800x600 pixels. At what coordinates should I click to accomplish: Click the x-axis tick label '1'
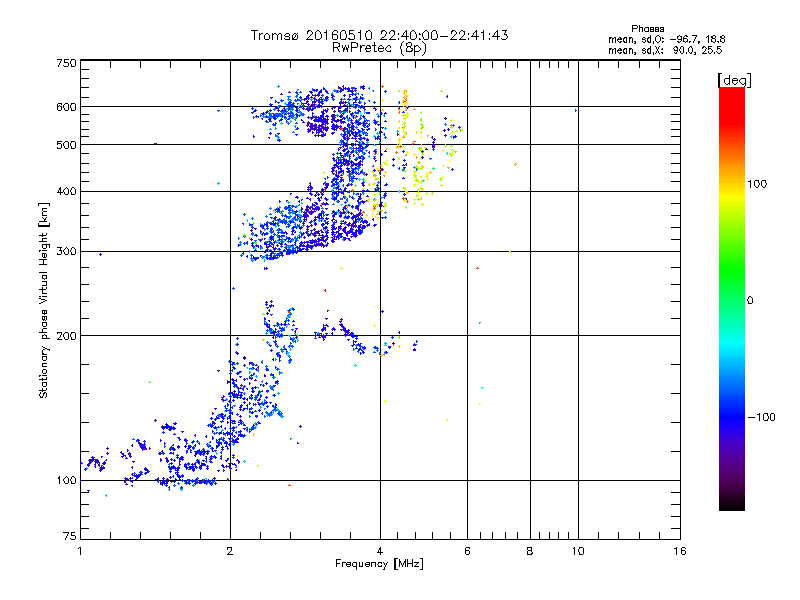click(x=80, y=551)
